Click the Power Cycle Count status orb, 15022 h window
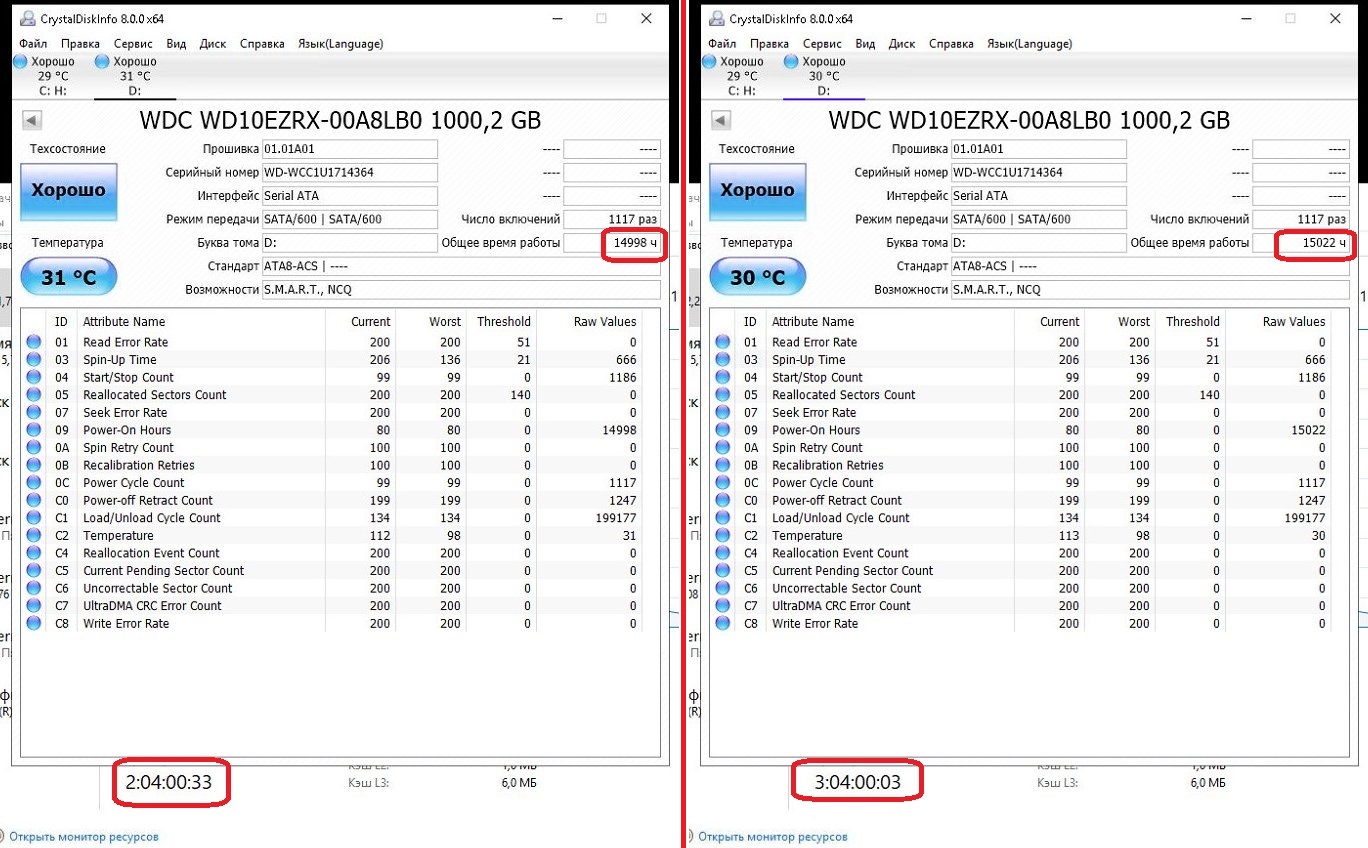The height and width of the screenshot is (848, 1368). pyautogui.click(x=723, y=483)
